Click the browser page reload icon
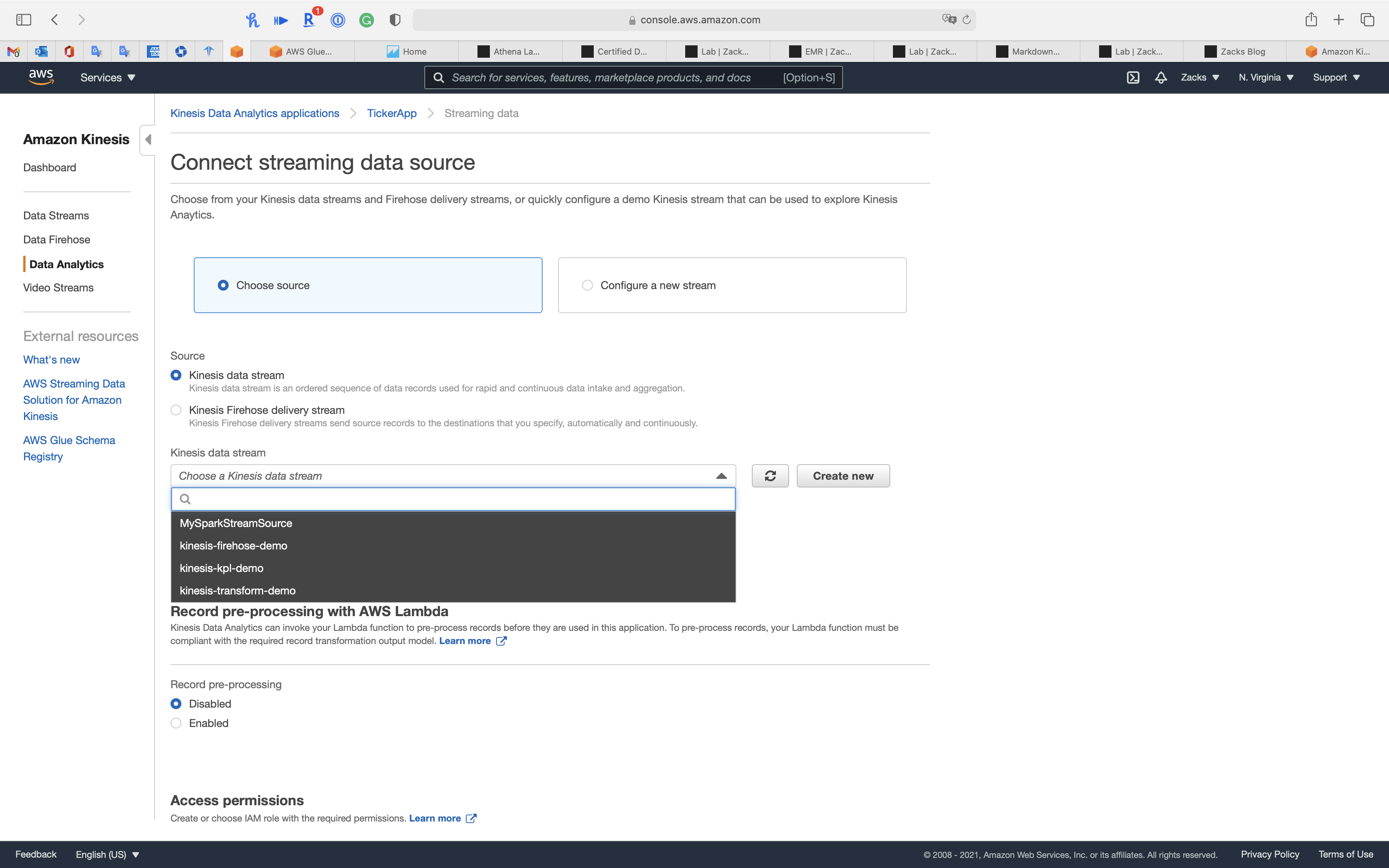Screen dimensions: 1389x868 tap(967, 20)
